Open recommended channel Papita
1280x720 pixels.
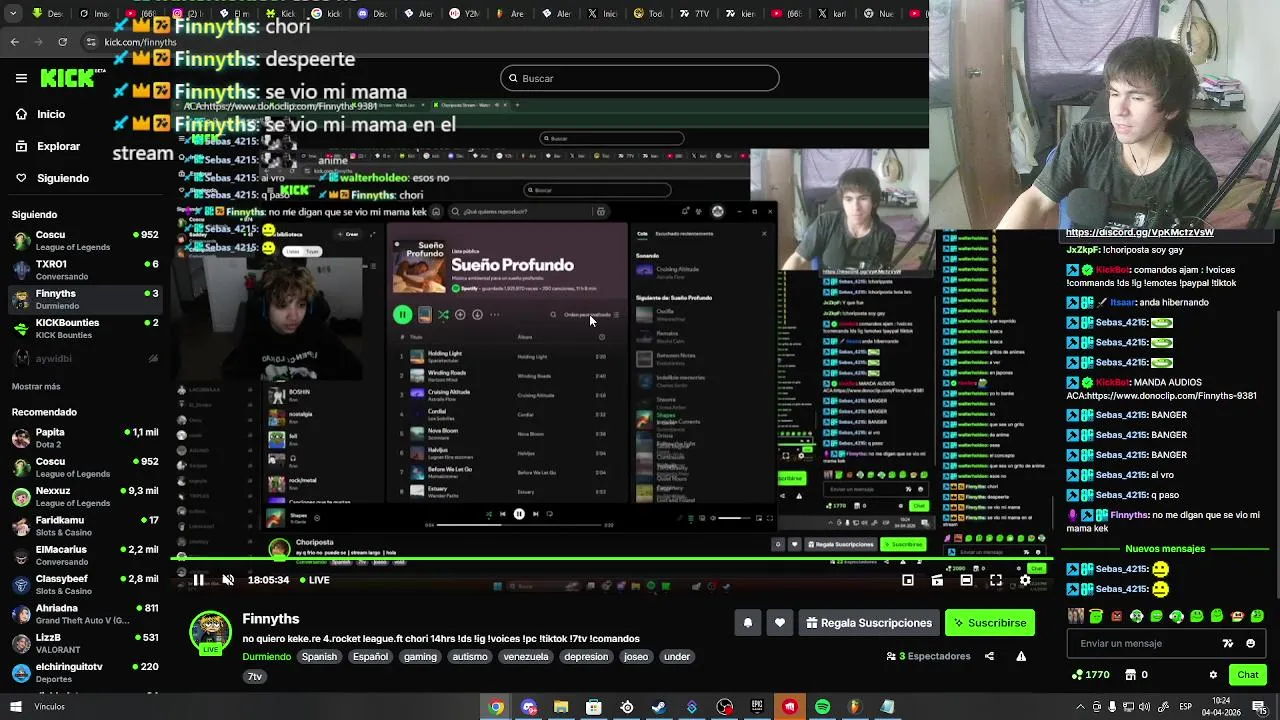coord(85,438)
